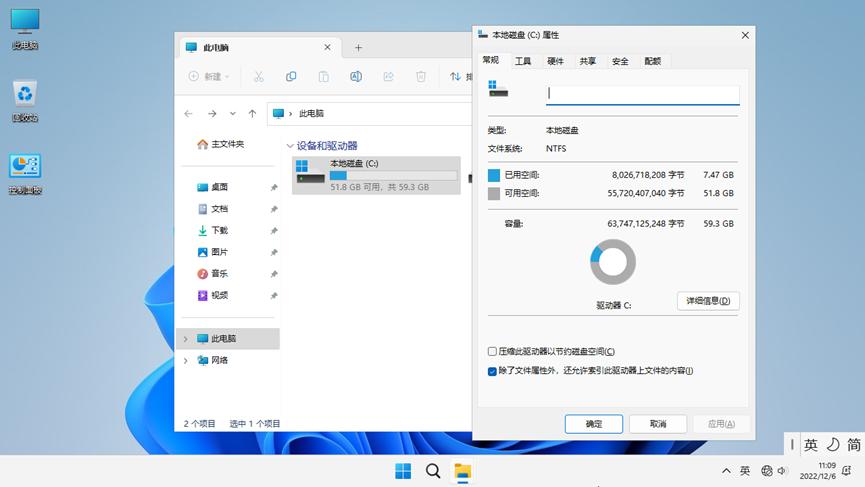Viewport: 865px width, 487px height.
Task: Unpin 下载 via its pin icon
Action: (x=274, y=231)
